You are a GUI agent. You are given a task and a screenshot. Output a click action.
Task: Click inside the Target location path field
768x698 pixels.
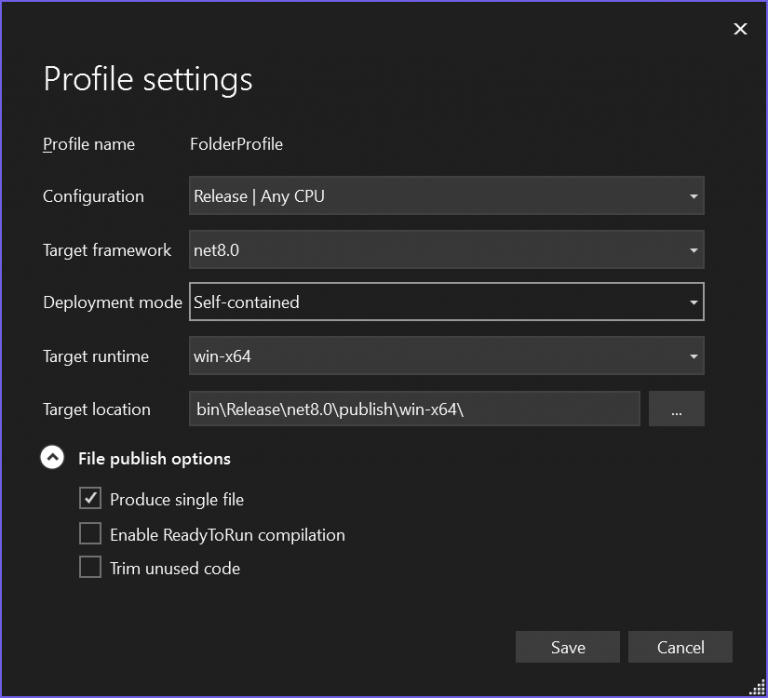point(413,409)
